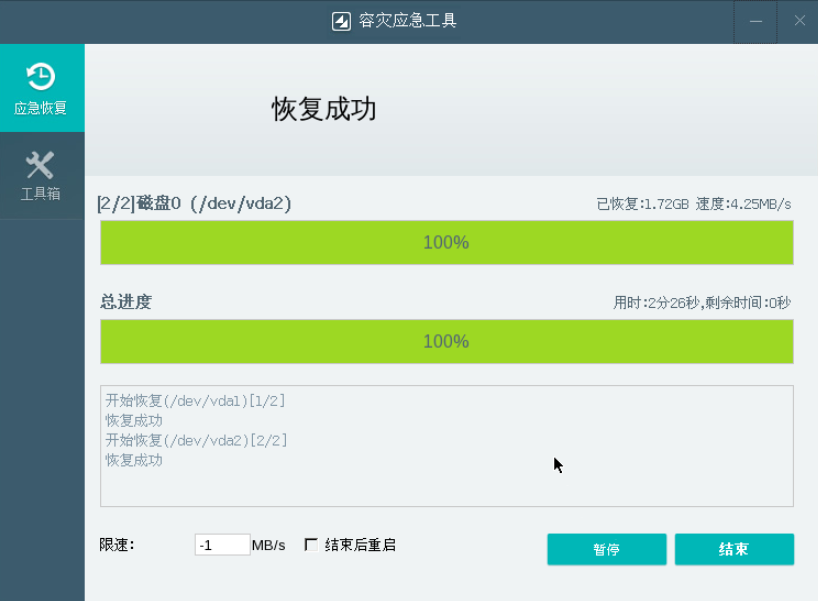Image resolution: width=818 pixels, height=601 pixels.
Task: Click the speed limit input showing -1
Action: click(x=224, y=543)
